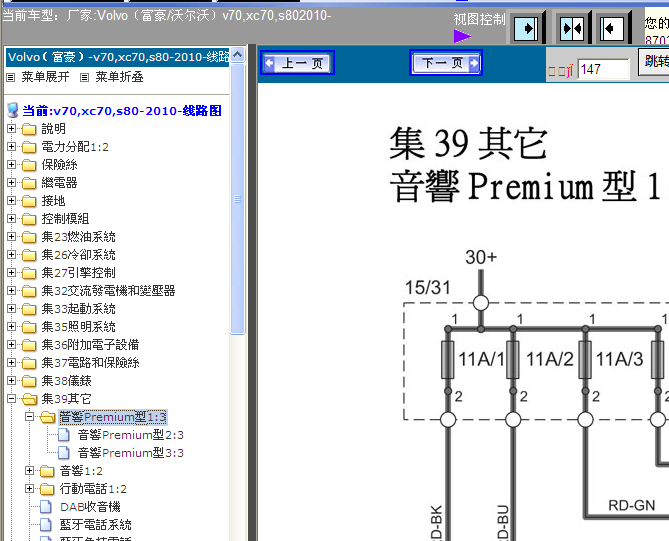Click the folder icon of 控制模組
The height and width of the screenshot is (541, 669).
click(x=29, y=219)
